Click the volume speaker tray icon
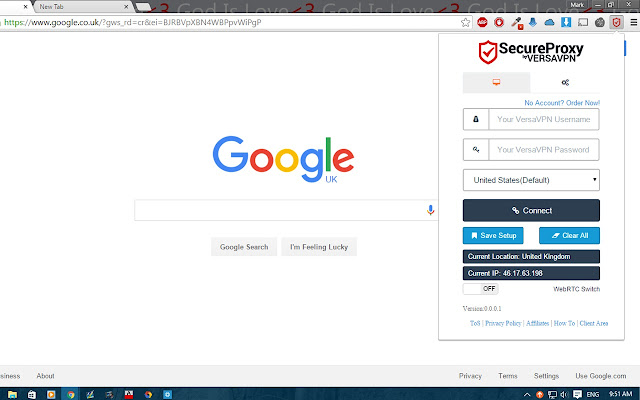The width and height of the screenshot is (640, 400). click(564, 394)
